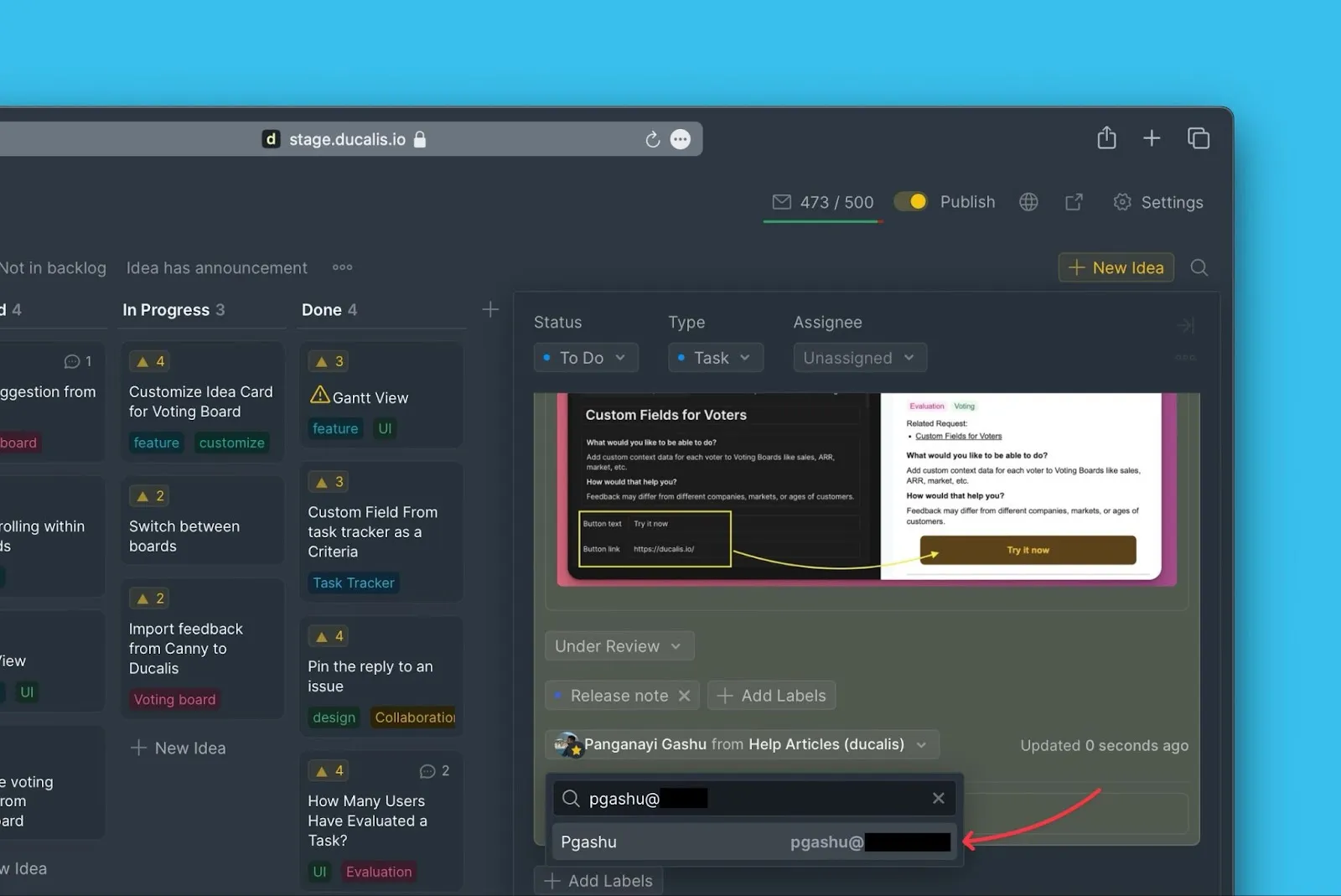Select the Idea has announcement filter
This screenshot has height=896, width=1341.
click(216, 268)
